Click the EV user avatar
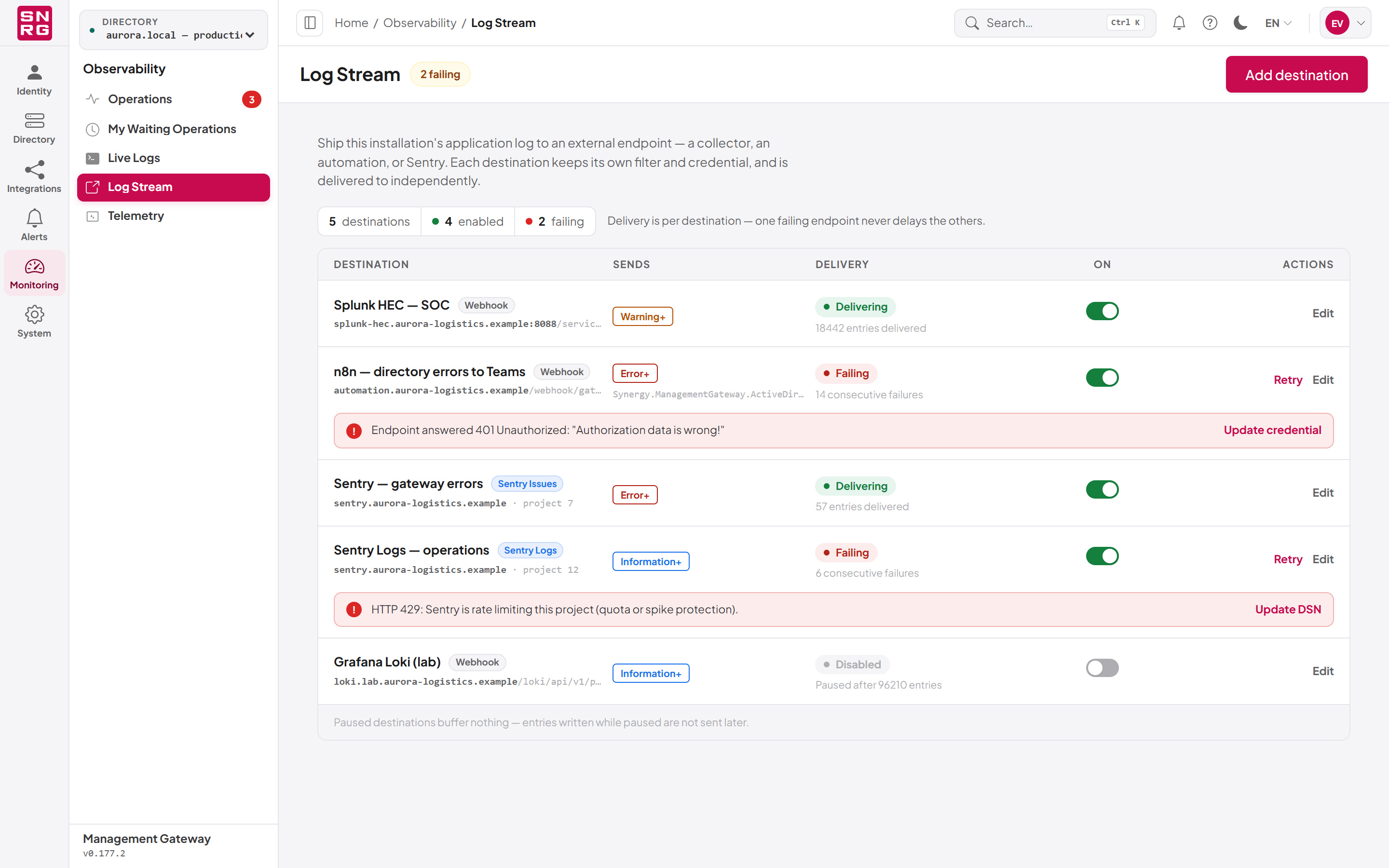1389x868 pixels. [x=1337, y=23]
